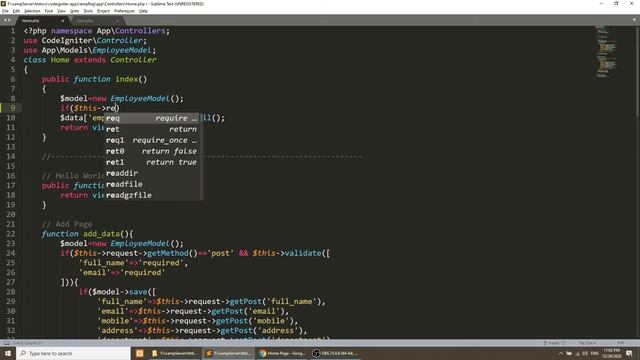Open the Preferences menu
This screenshot has width=640, height=360.
124,11
